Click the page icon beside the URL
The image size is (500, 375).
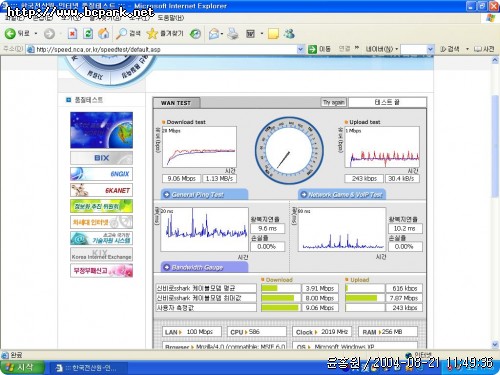pyautogui.click(x=31, y=49)
